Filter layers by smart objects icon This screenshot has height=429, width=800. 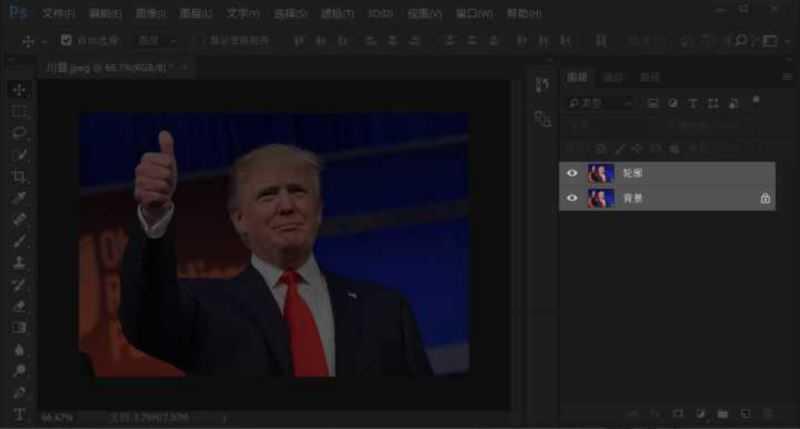coord(734,104)
